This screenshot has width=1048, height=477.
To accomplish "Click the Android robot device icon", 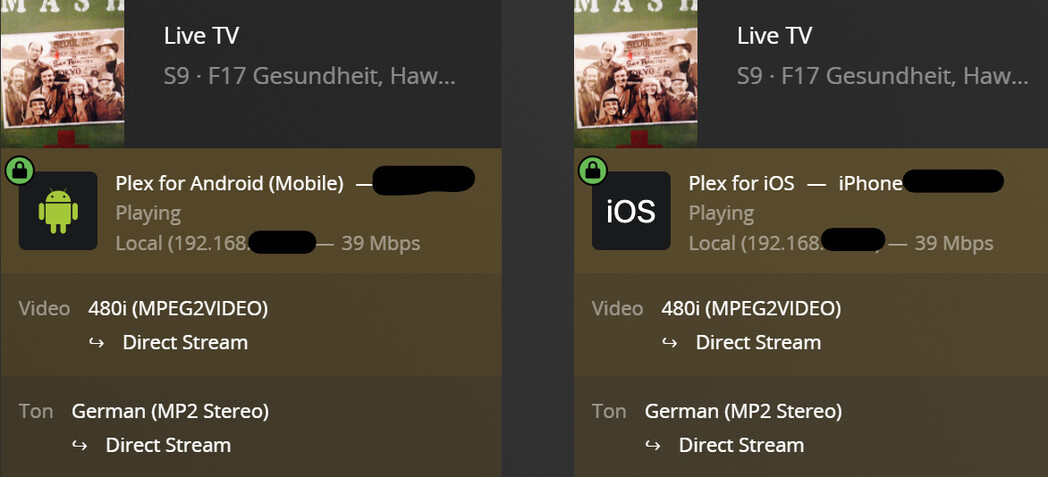I will pos(58,211).
